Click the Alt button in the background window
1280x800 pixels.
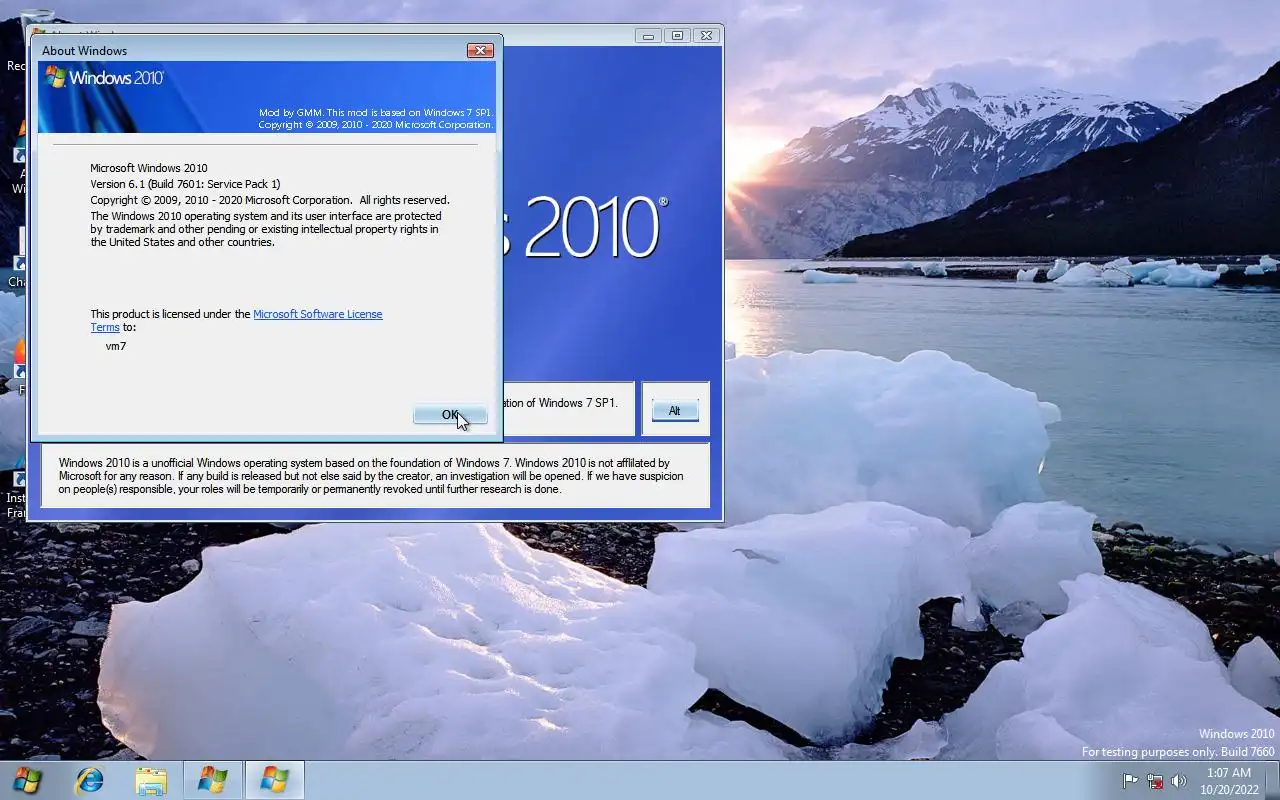coord(675,411)
